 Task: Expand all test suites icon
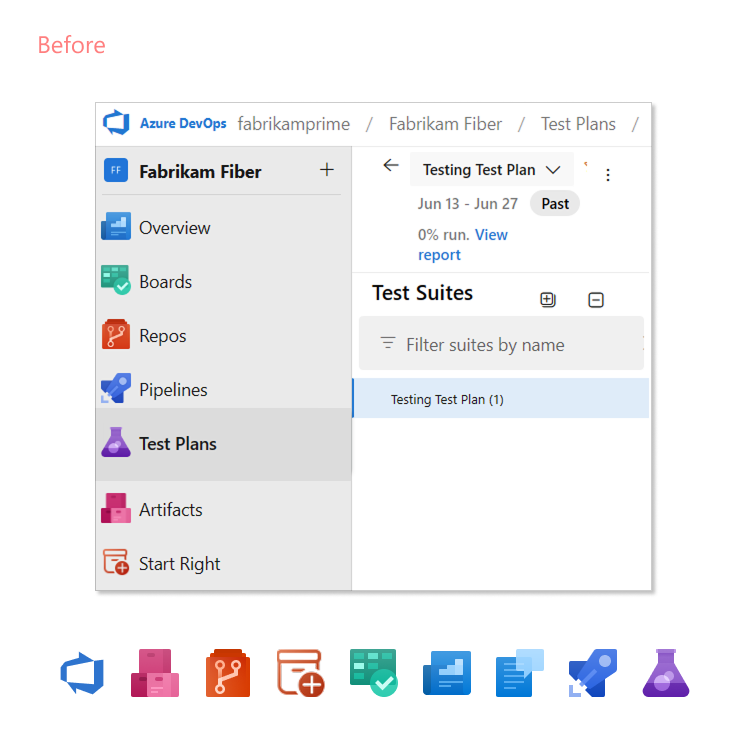[x=548, y=300]
